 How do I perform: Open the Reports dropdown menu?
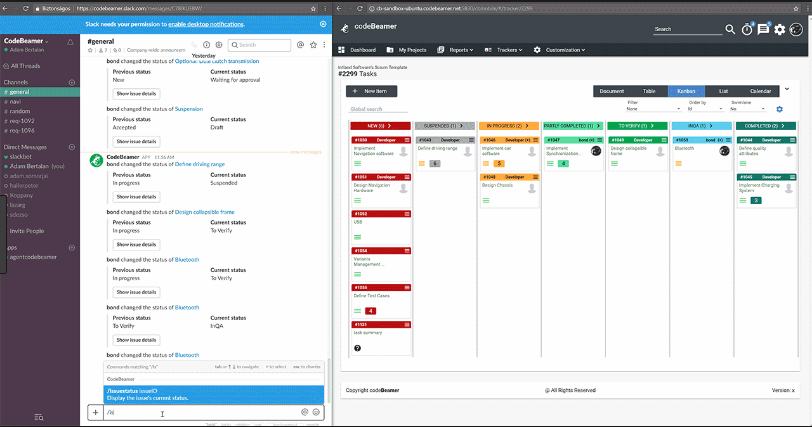pyautogui.click(x=463, y=50)
